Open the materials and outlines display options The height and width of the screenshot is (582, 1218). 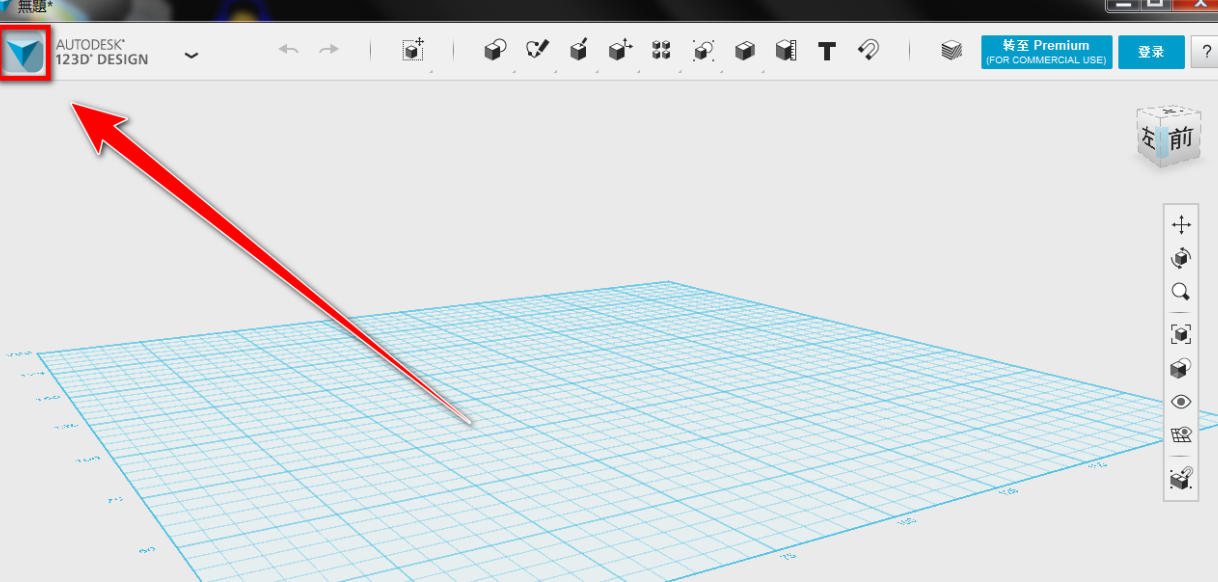(x=1181, y=367)
